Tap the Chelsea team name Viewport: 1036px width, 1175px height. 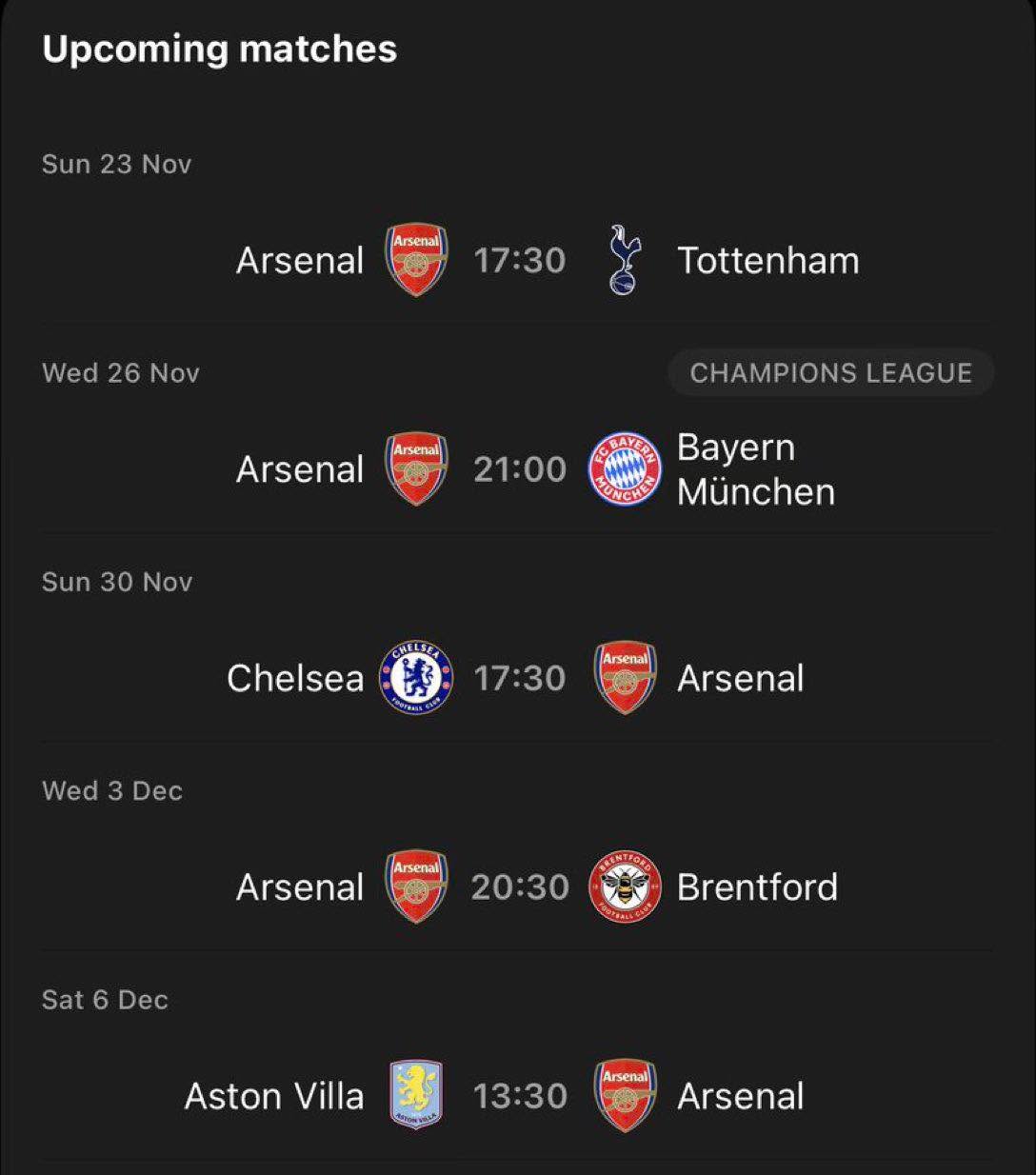click(x=295, y=678)
